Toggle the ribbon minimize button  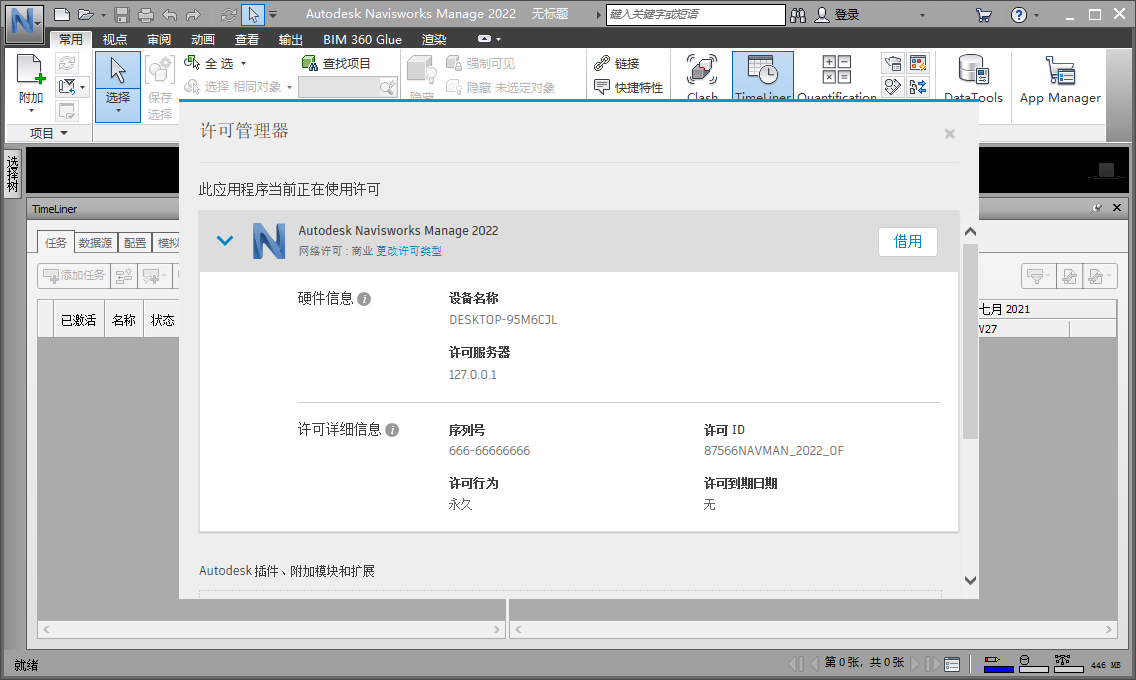coord(485,39)
